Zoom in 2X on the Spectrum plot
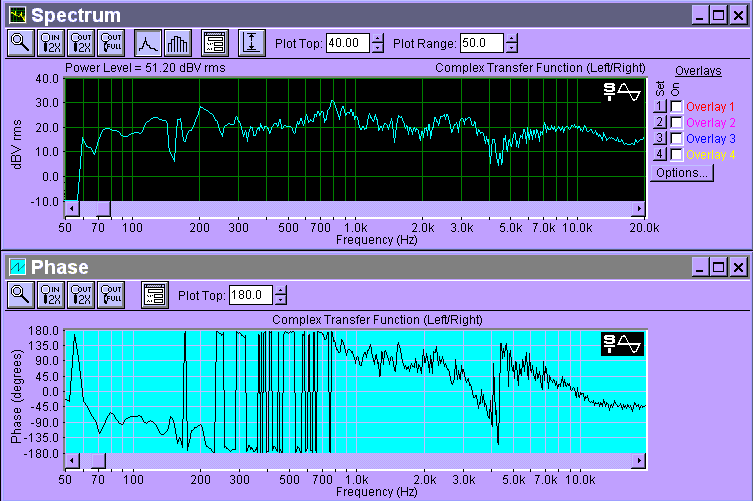The image size is (754, 501). (50, 42)
